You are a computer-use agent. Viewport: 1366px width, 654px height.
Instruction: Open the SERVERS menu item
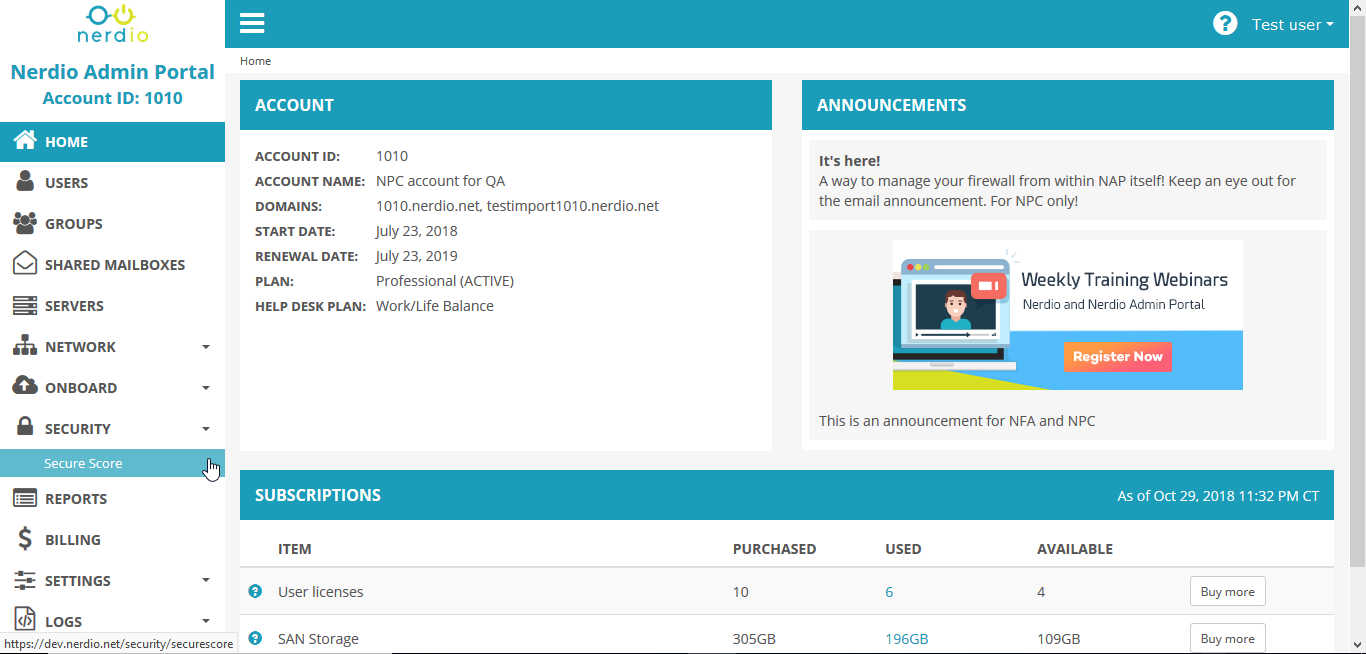(112, 306)
